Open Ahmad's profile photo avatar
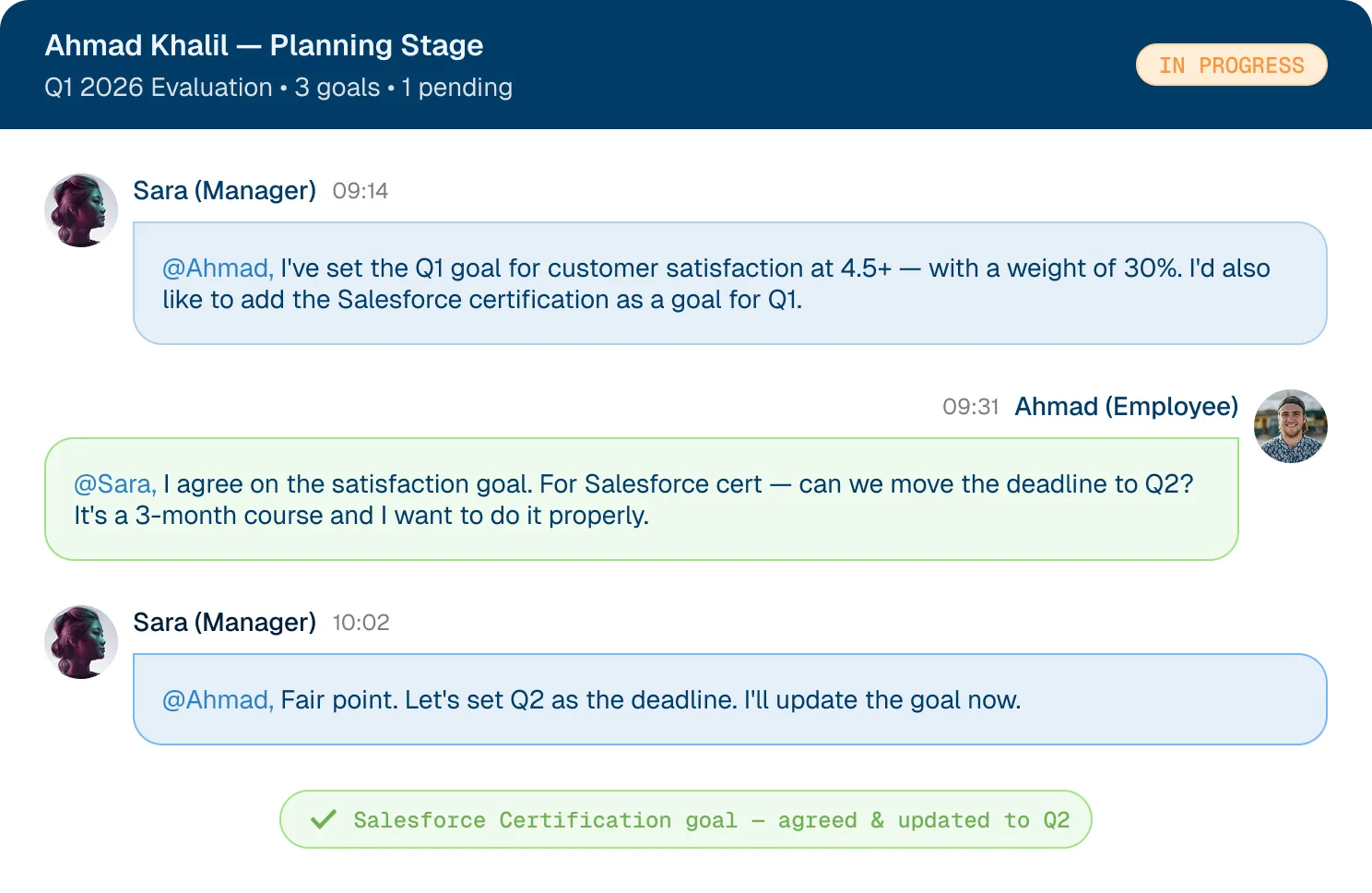Image resolution: width=1372 pixels, height=893 pixels. point(1291,426)
